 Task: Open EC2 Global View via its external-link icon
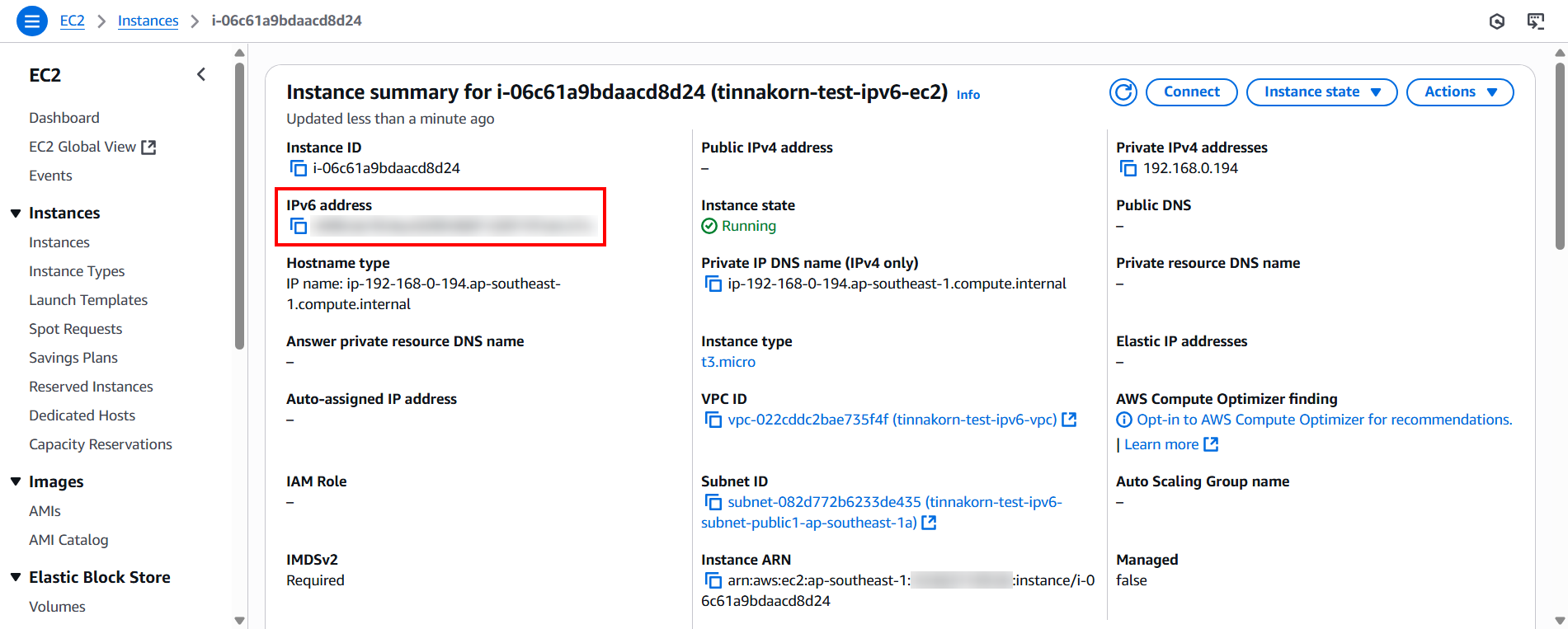pyautogui.click(x=148, y=145)
